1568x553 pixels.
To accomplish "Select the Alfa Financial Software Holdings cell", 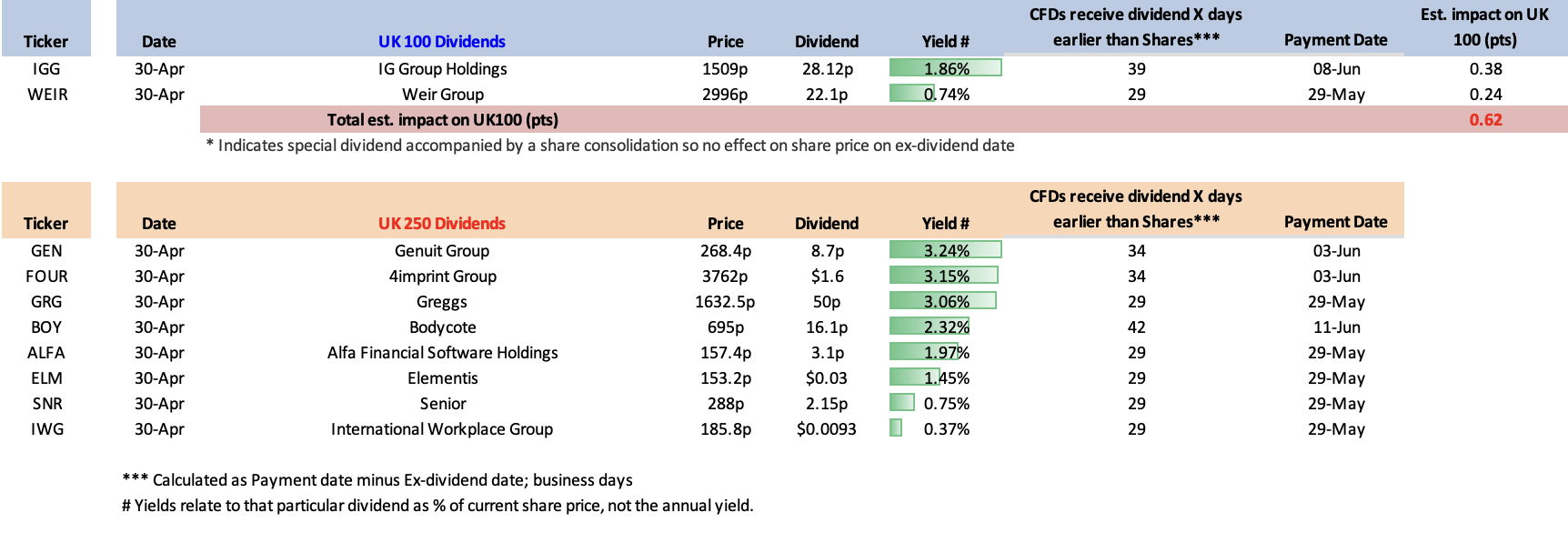I will pos(442,353).
